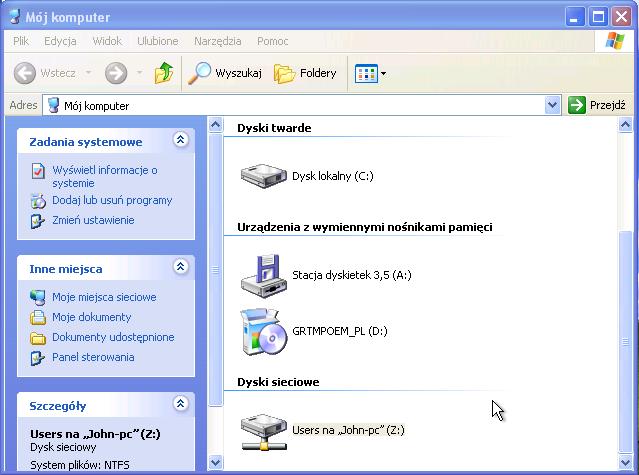The image size is (639, 475).
Task: Click the left pane scrollbar thumb
Action: [216, 270]
